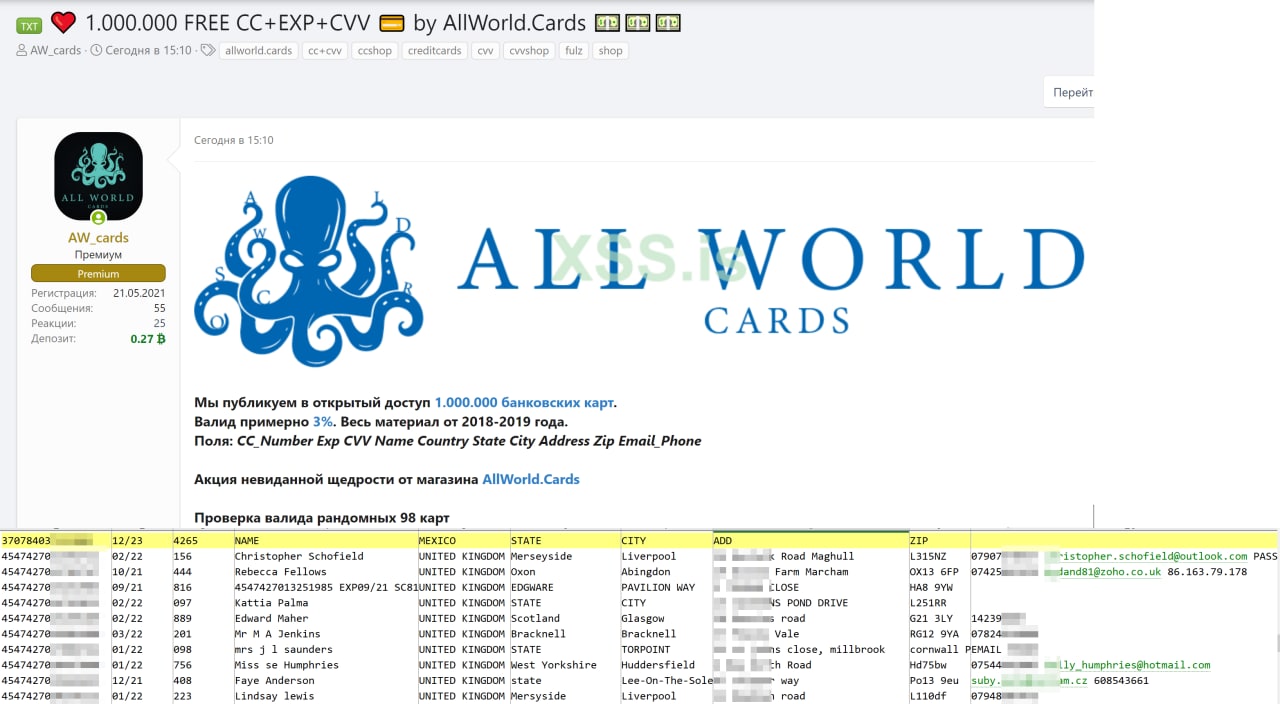Select the ZIP header cell
Image resolution: width=1280 pixels, height=704 pixels.
[938, 540]
